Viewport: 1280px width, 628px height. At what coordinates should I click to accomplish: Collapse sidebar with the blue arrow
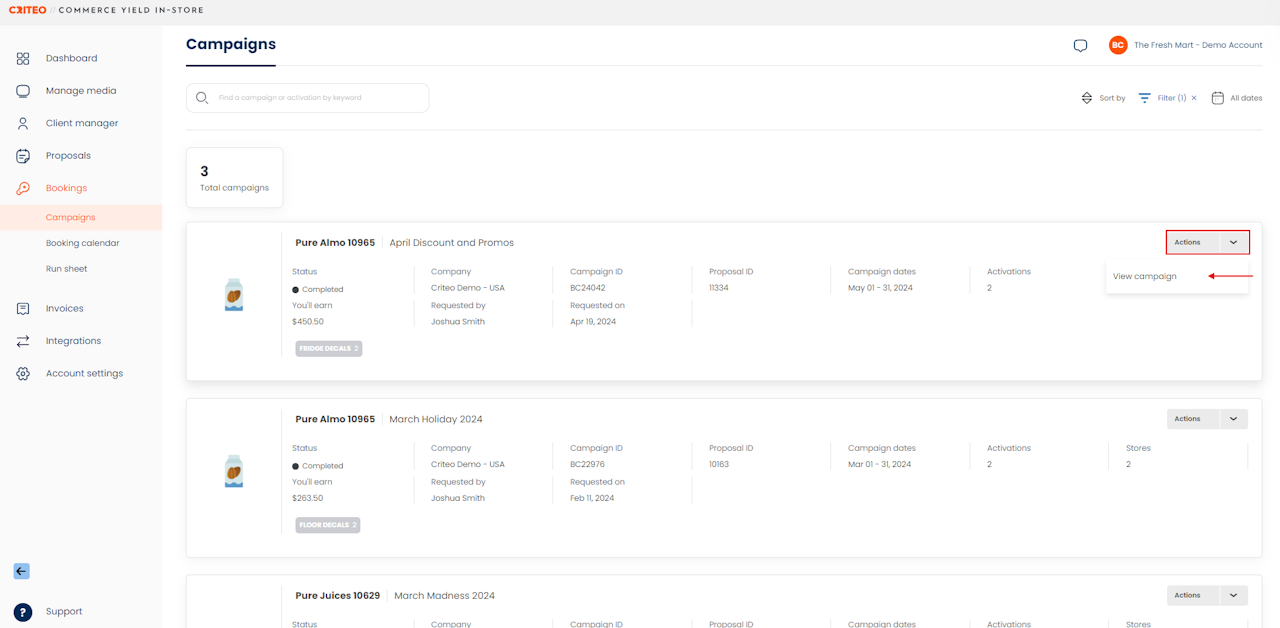point(21,572)
